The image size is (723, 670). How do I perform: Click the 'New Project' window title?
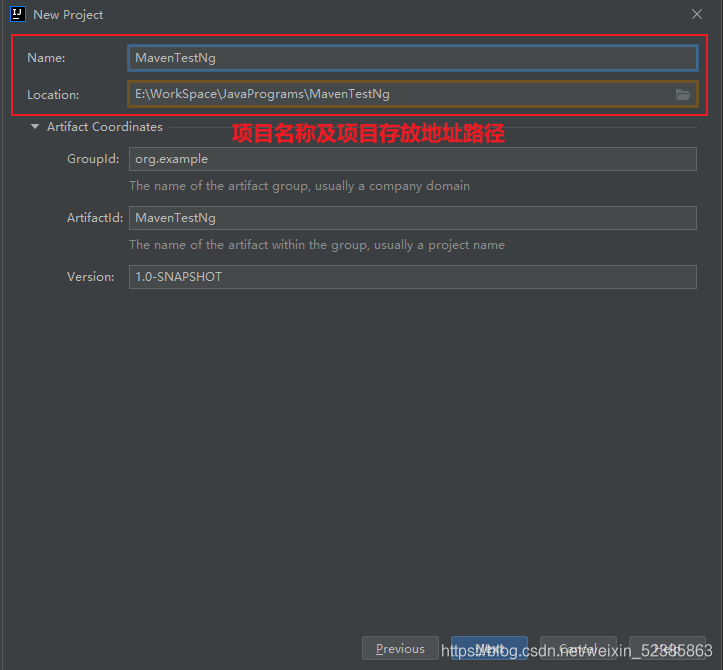tap(68, 15)
